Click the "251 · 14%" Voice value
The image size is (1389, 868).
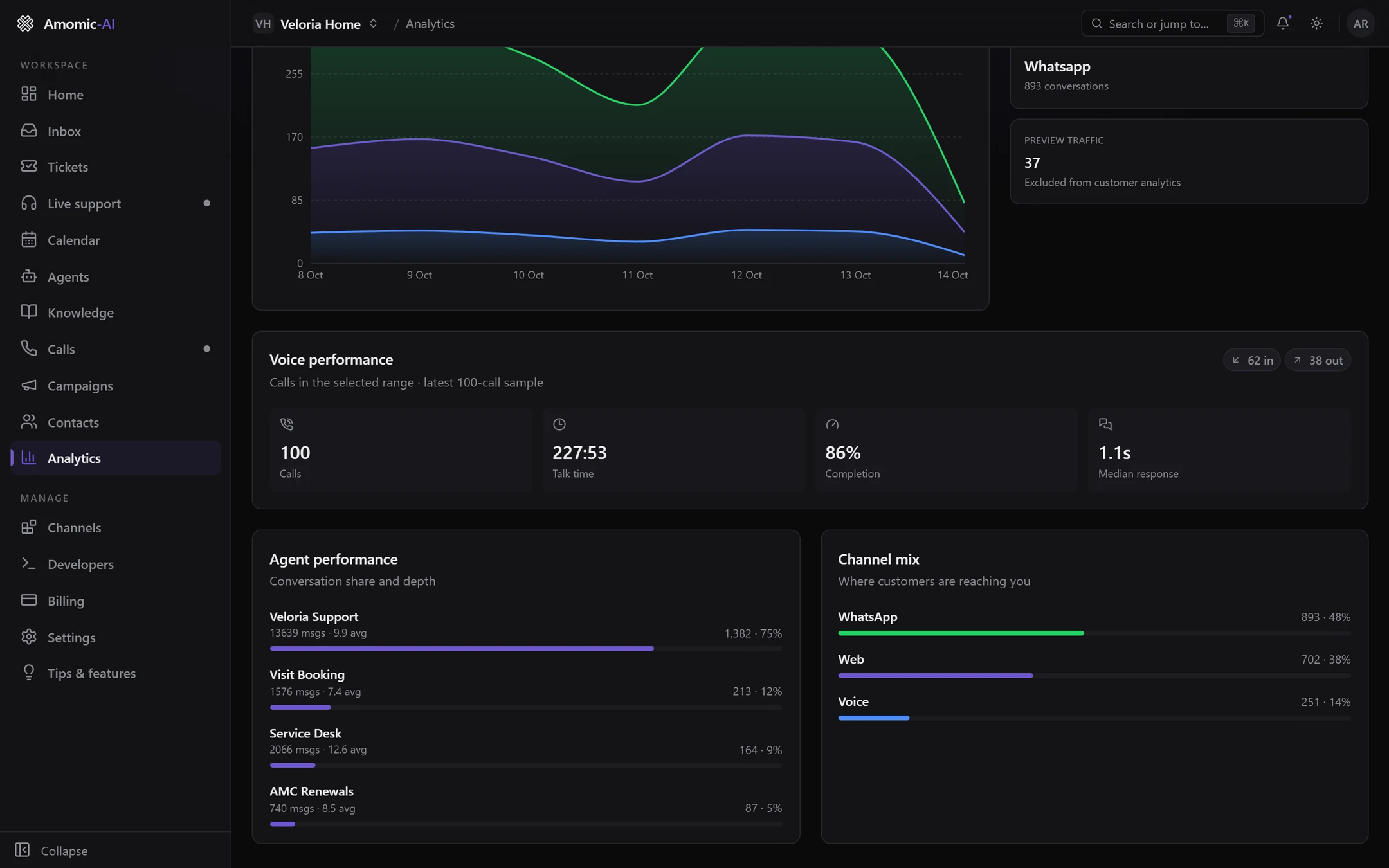[x=1325, y=702]
